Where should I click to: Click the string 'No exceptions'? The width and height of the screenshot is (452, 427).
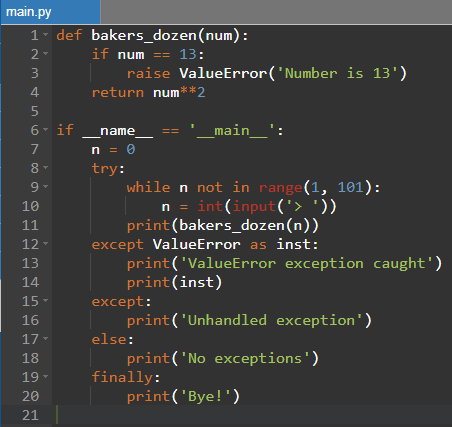pos(245,359)
